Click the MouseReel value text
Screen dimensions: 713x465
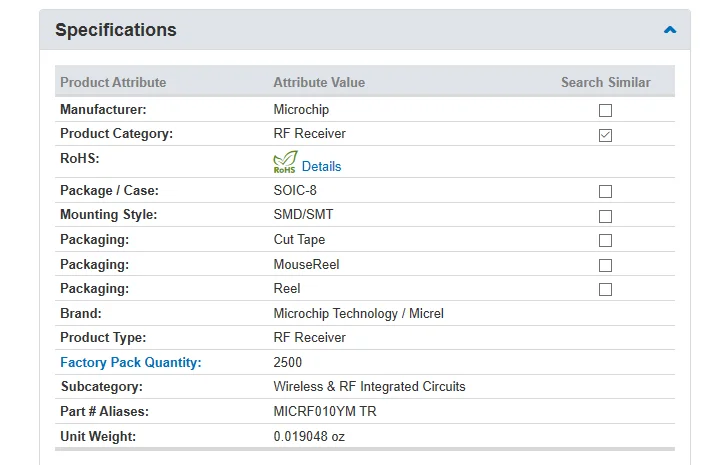point(306,265)
